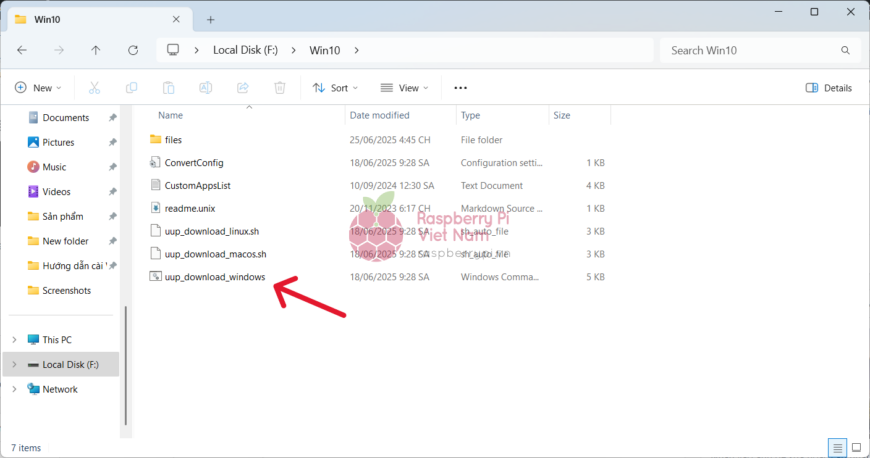This screenshot has width=870, height=458.
Task: Unpin Music from Quick access
Action: tap(113, 167)
